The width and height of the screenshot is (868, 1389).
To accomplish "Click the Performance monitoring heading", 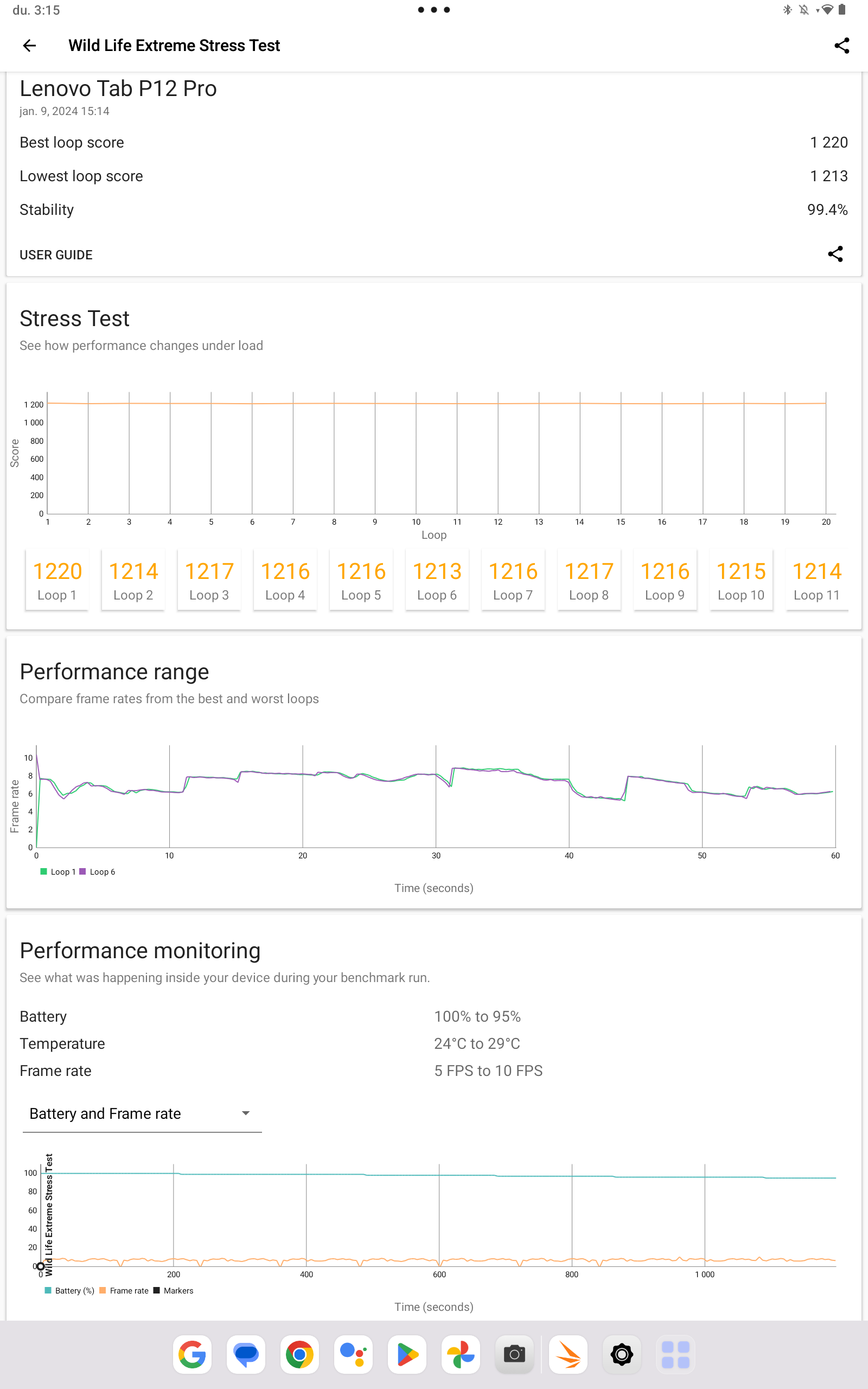I will [140, 951].
